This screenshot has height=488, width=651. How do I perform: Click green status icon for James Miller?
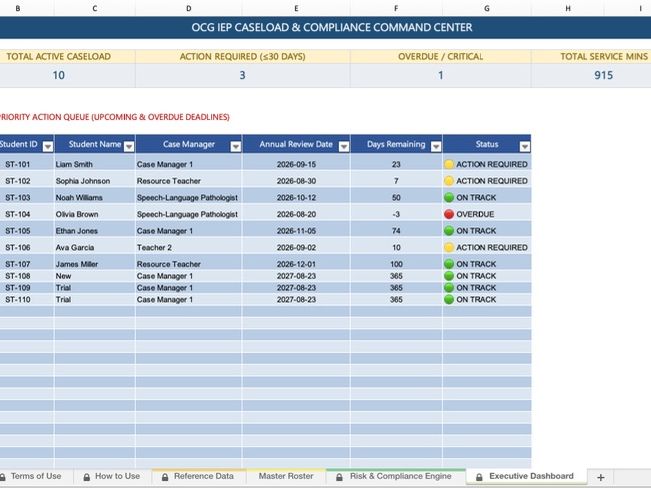449,264
